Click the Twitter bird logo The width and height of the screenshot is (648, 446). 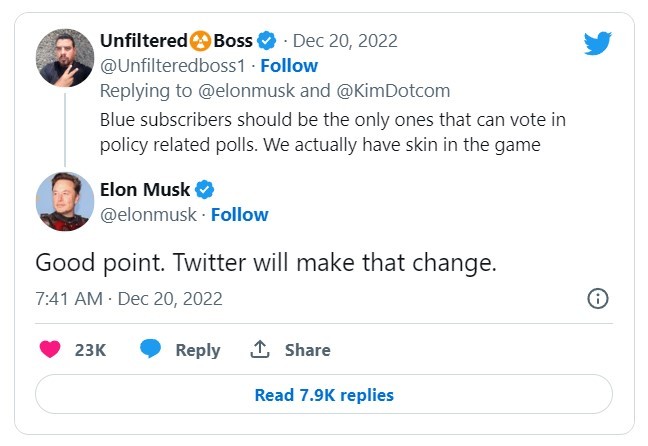[x=598, y=43]
